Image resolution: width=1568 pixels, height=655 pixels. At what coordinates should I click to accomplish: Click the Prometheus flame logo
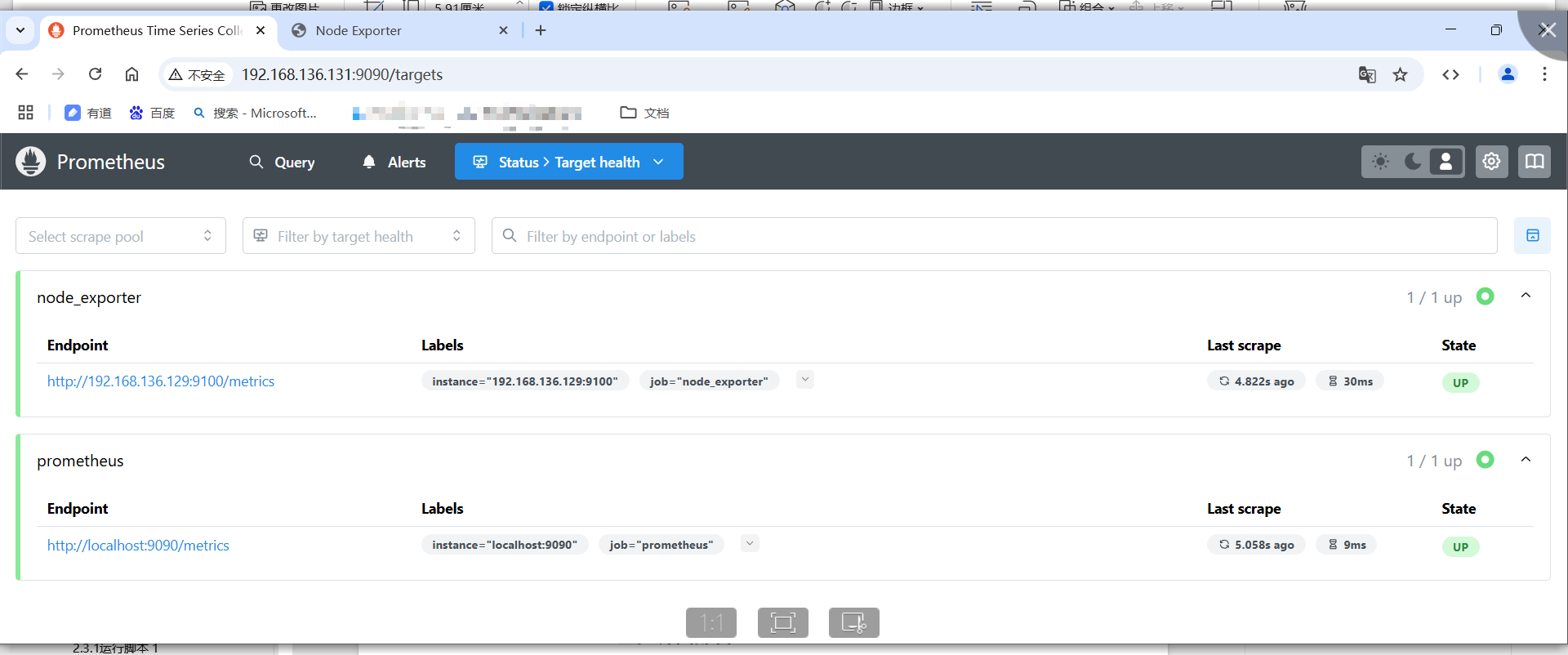[31, 162]
